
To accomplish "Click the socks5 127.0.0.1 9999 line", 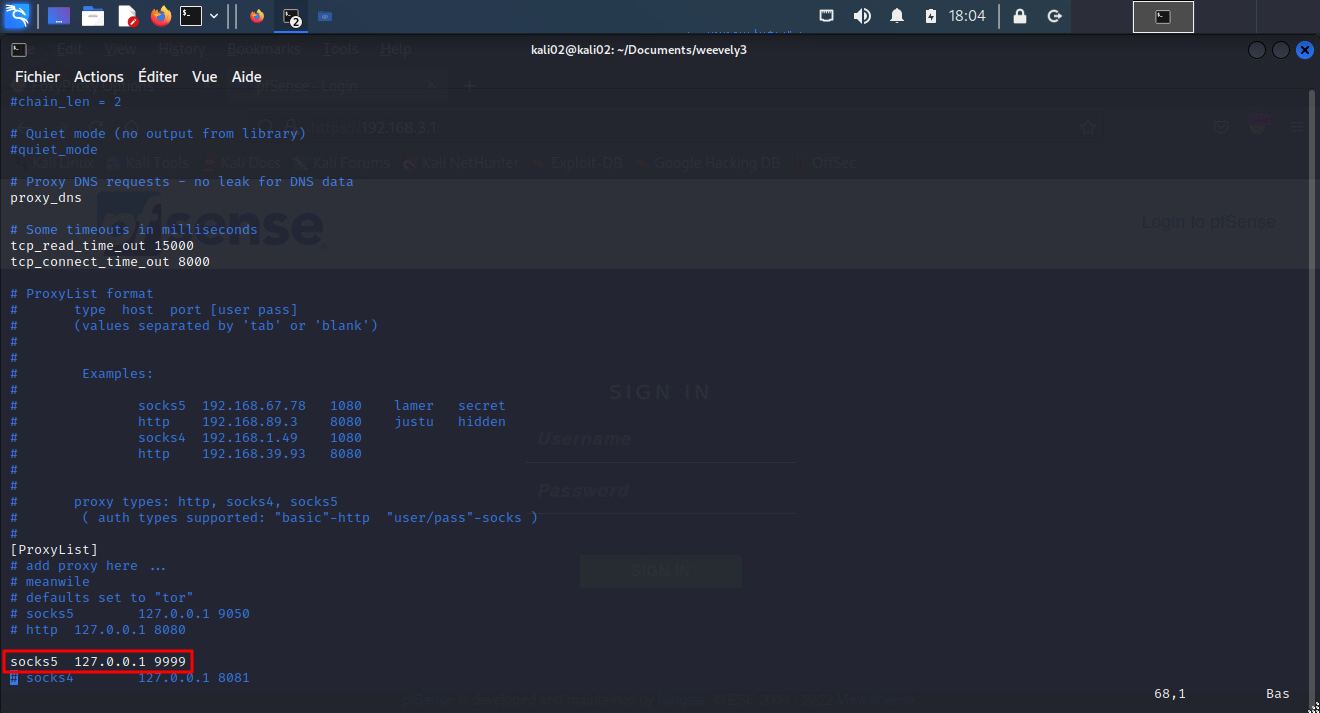I will [97, 661].
